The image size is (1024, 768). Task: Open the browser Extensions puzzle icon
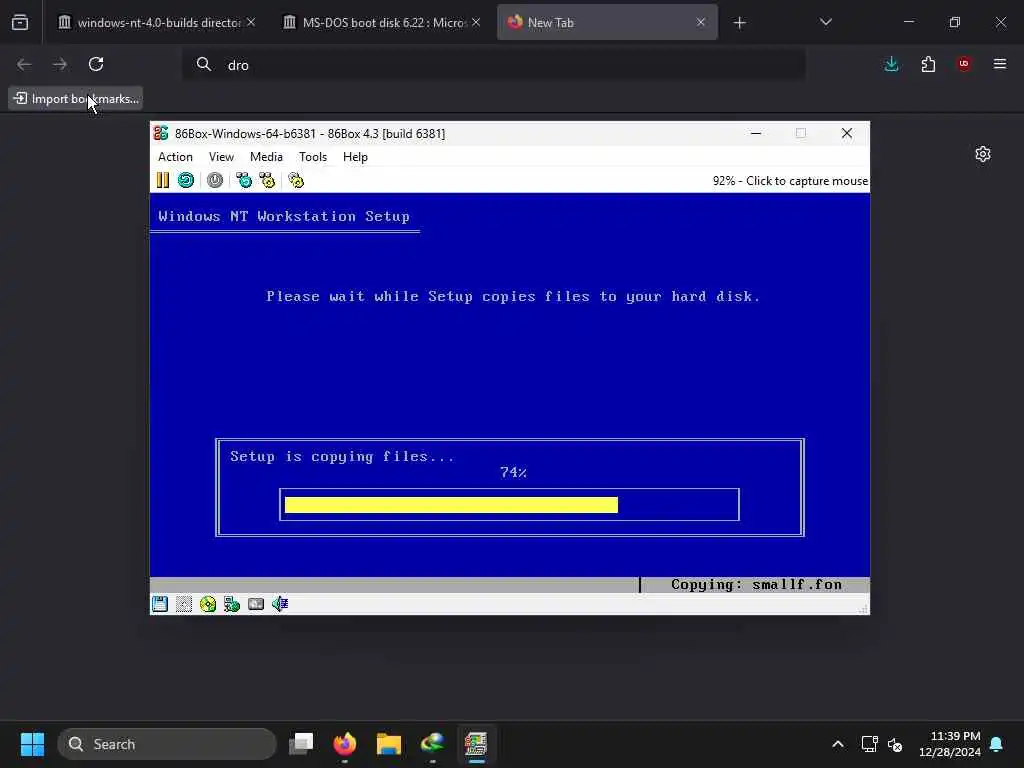928,64
